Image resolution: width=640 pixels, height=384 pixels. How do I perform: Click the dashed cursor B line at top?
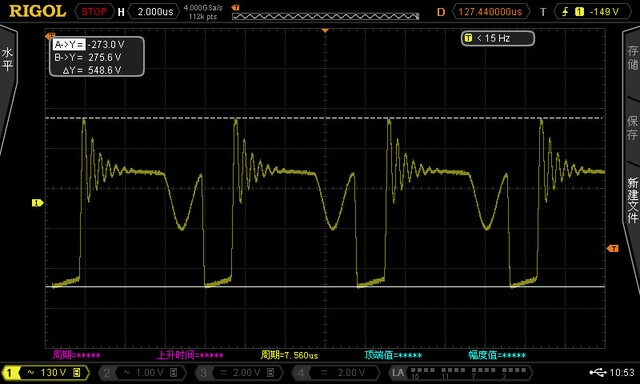325,118
